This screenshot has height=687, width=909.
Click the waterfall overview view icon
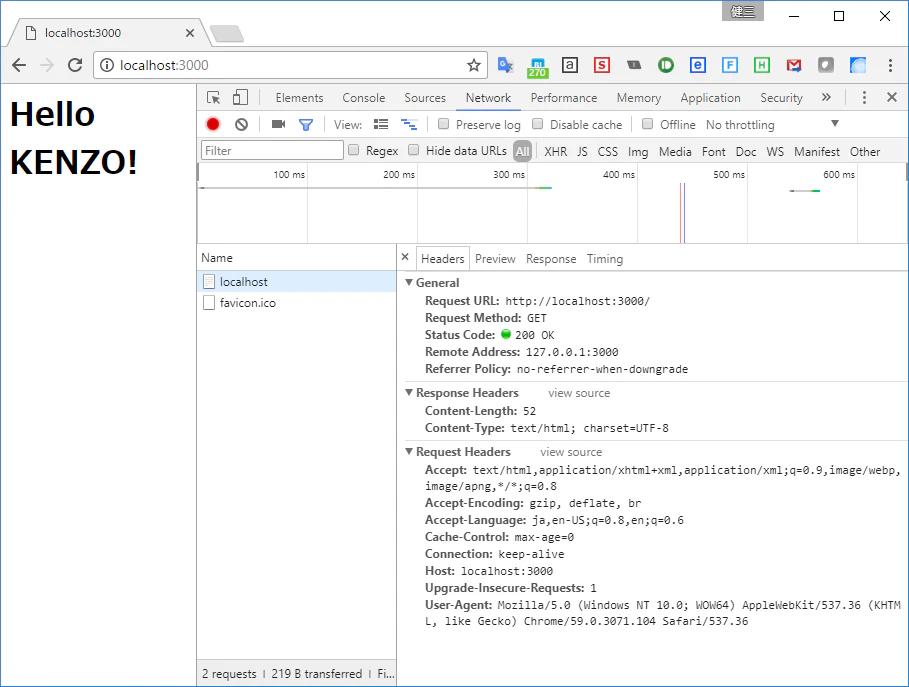[x=409, y=124]
